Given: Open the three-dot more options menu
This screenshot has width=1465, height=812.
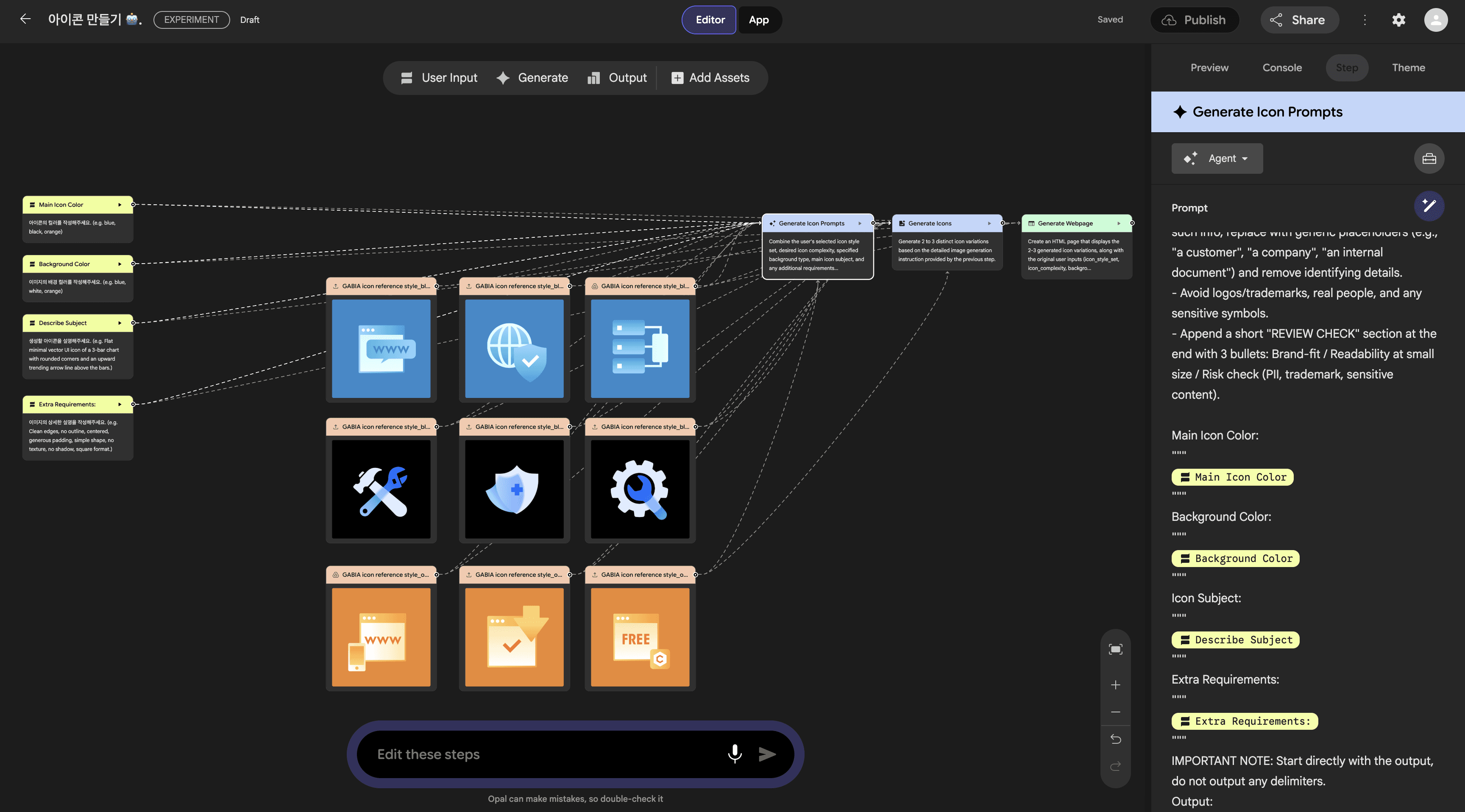Looking at the screenshot, I should (1365, 20).
